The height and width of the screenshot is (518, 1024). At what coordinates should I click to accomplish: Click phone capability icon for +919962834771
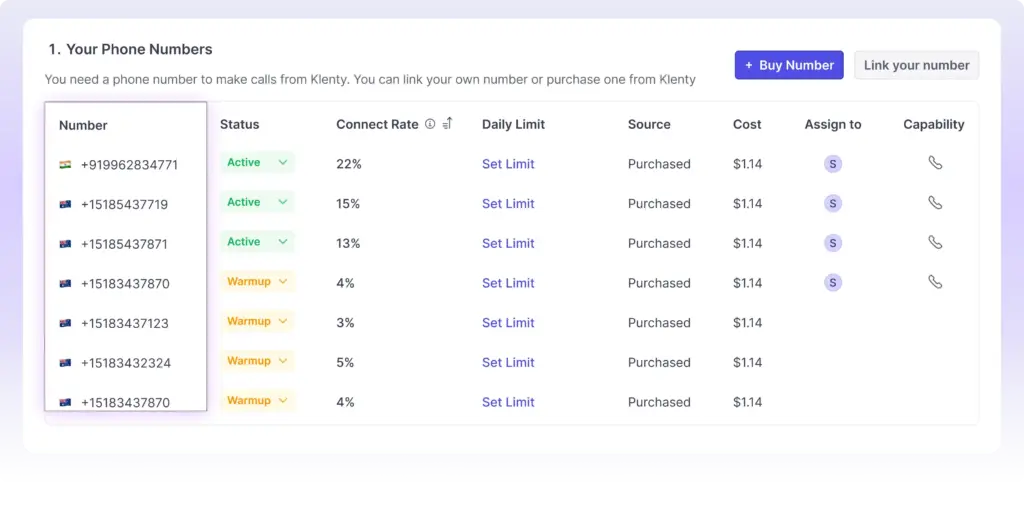click(935, 163)
